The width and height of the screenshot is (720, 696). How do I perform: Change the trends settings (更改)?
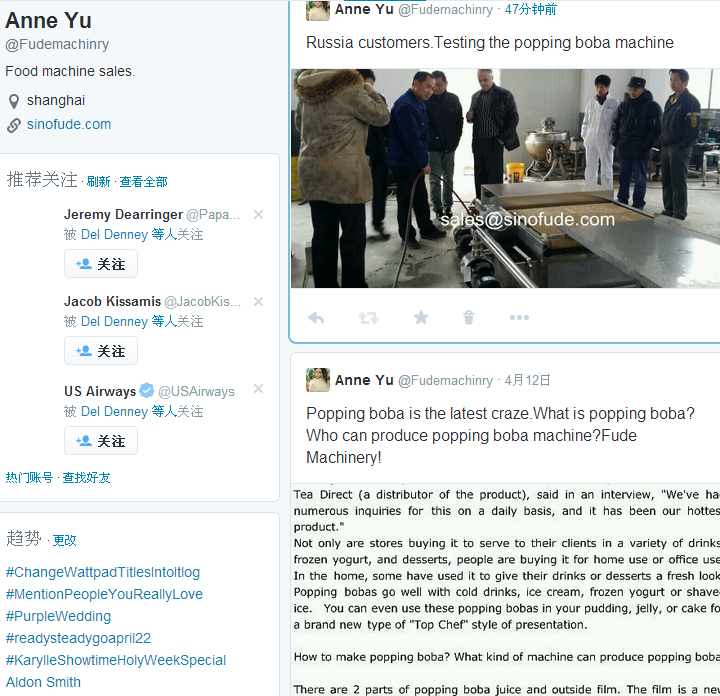(64, 540)
